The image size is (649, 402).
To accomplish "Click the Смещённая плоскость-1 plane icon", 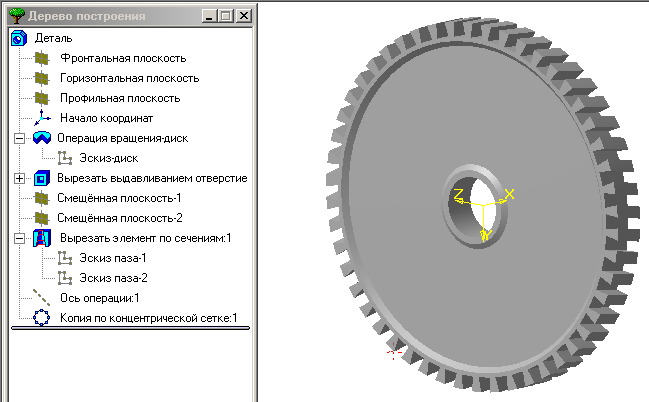I will 41,198.
